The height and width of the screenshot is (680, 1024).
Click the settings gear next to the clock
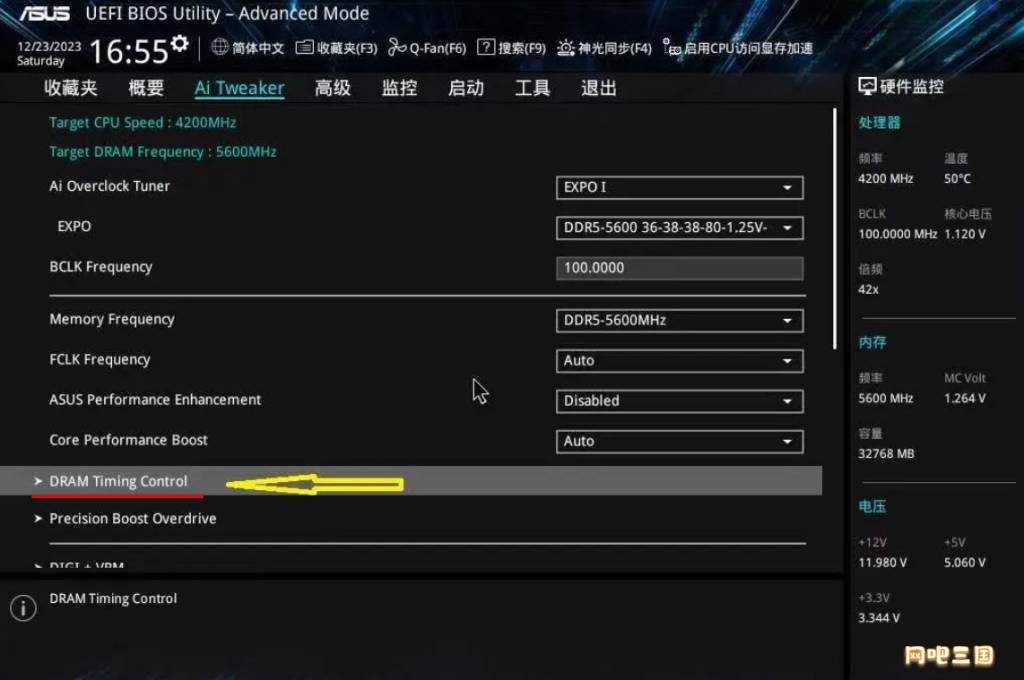click(x=180, y=44)
